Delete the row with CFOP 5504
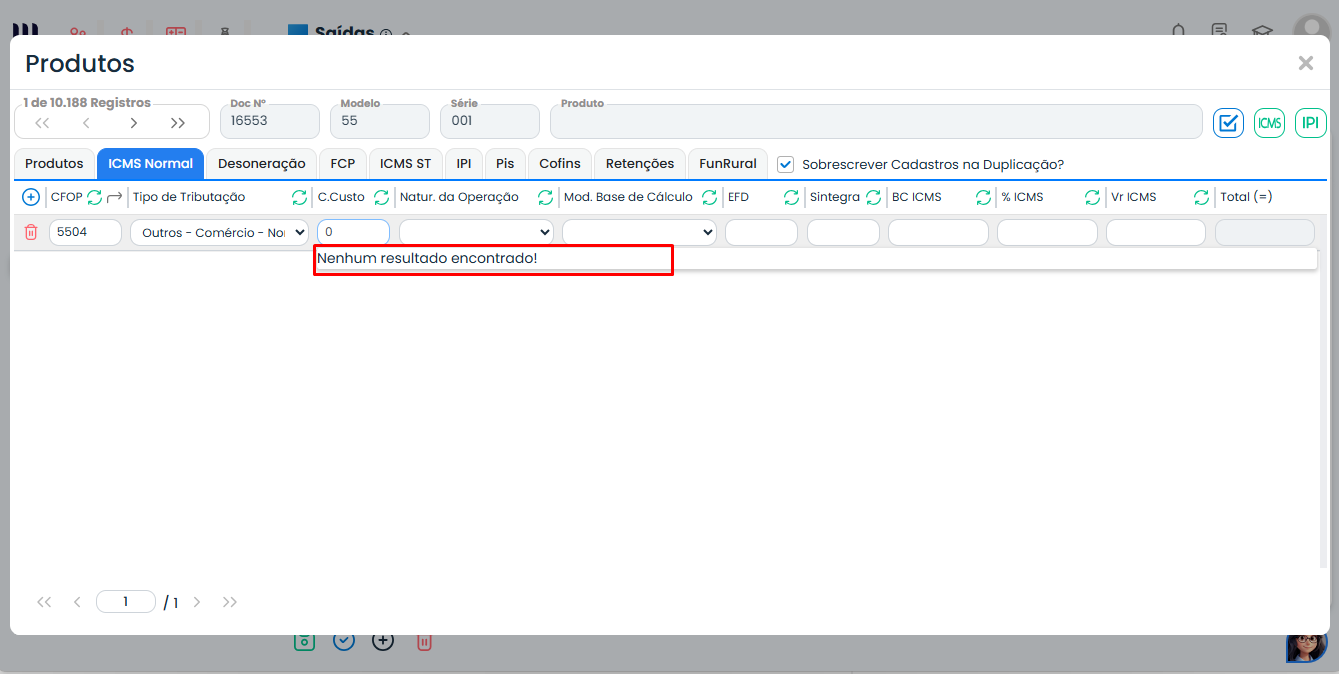 click(x=31, y=232)
